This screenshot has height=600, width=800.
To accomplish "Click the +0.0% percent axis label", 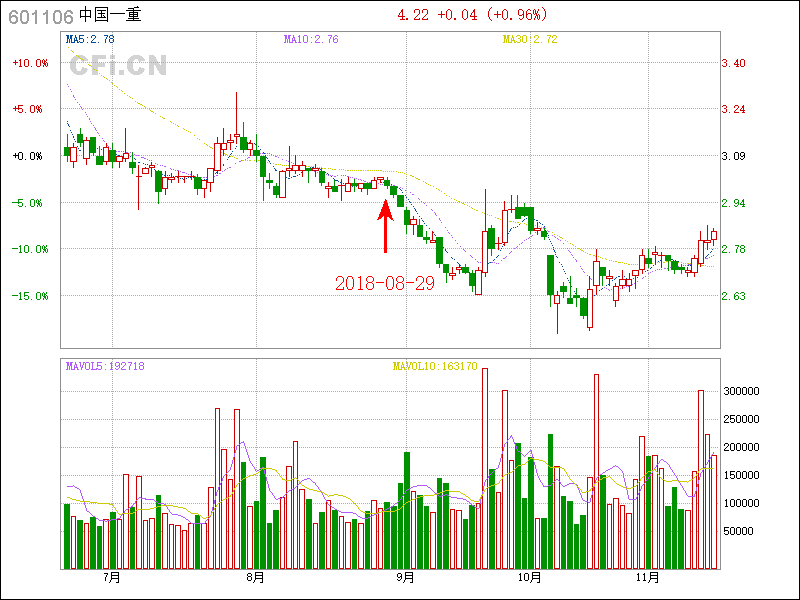I will tap(28, 156).
